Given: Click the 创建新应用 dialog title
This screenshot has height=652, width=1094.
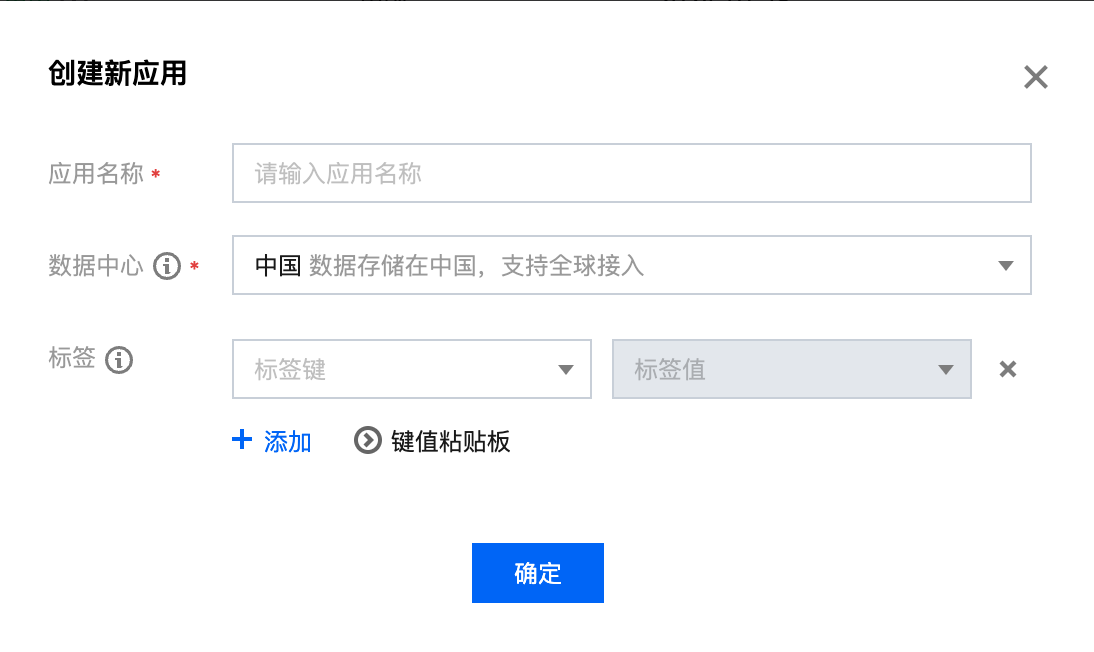Looking at the screenshot, I should pyautogui.click(x=117, y=73).
